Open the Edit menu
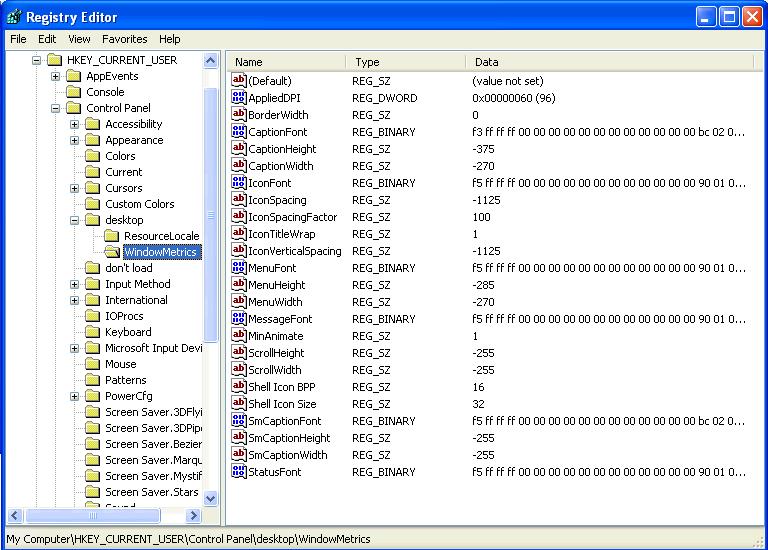Viewport: 768px width, 550px height. pyautogui.click(x=47, y=39)
